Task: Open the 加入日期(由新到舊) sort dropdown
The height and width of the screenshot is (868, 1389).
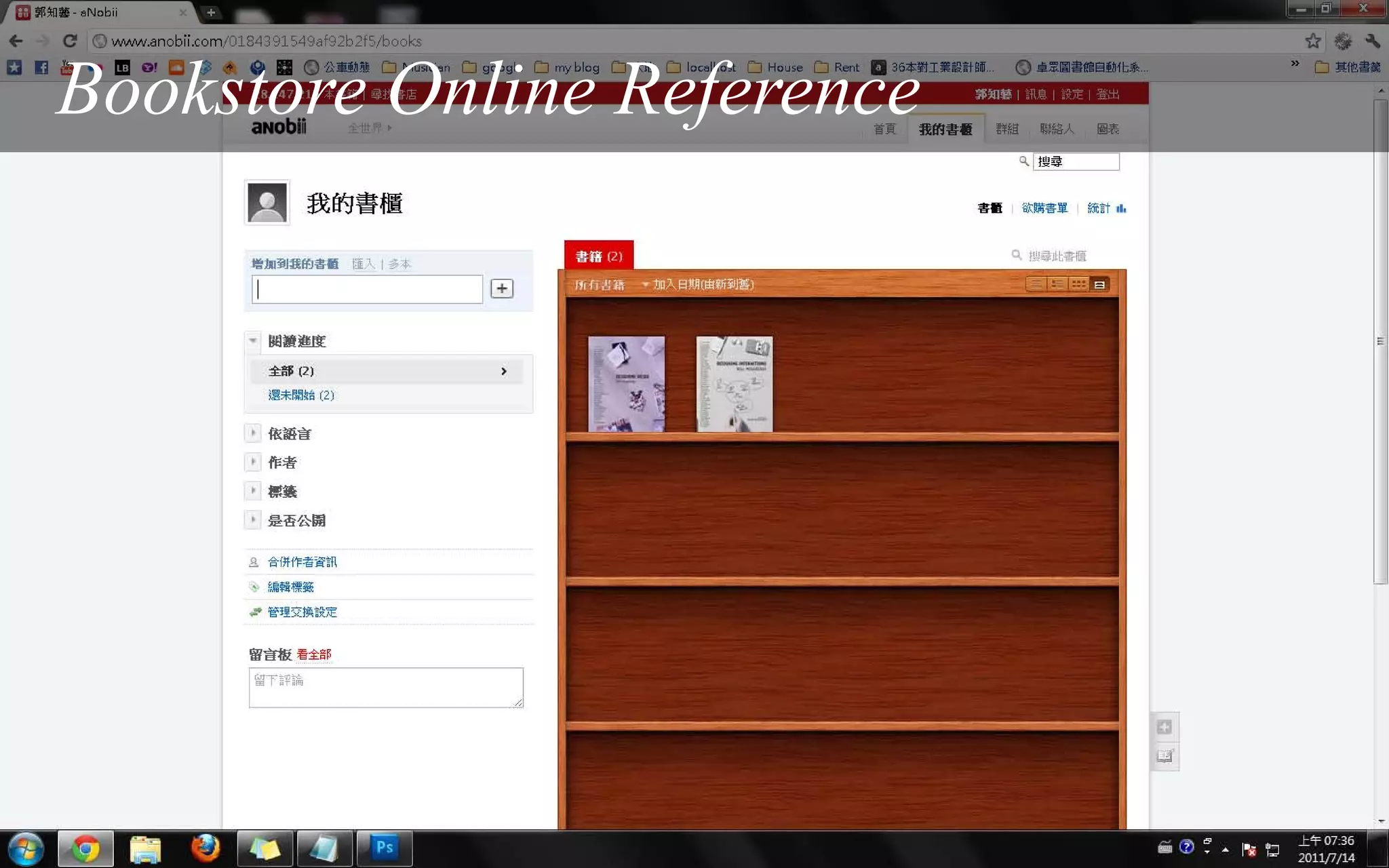Action: tap(698, 284)
